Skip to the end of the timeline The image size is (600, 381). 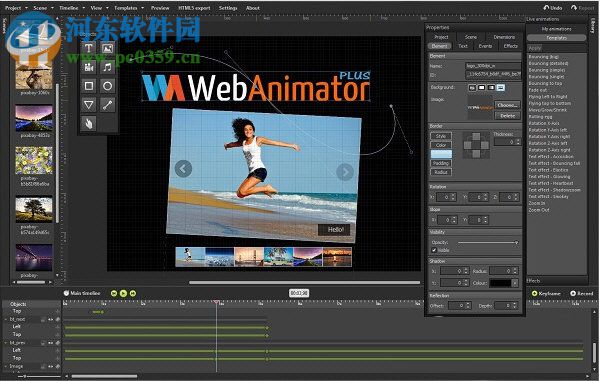pos(133,293)
